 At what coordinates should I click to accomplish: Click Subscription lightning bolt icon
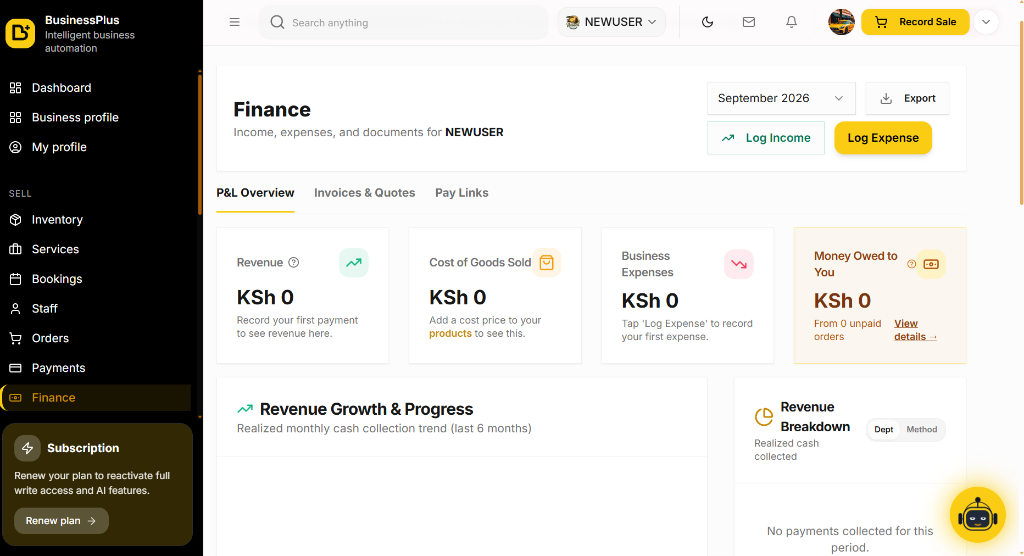coord(27,448)
